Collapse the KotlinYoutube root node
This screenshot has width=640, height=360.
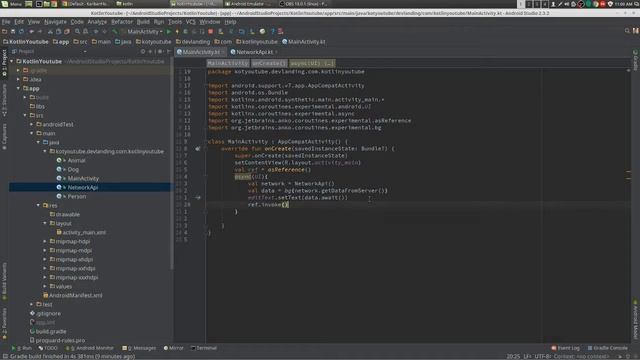click(x=12, y=61)
